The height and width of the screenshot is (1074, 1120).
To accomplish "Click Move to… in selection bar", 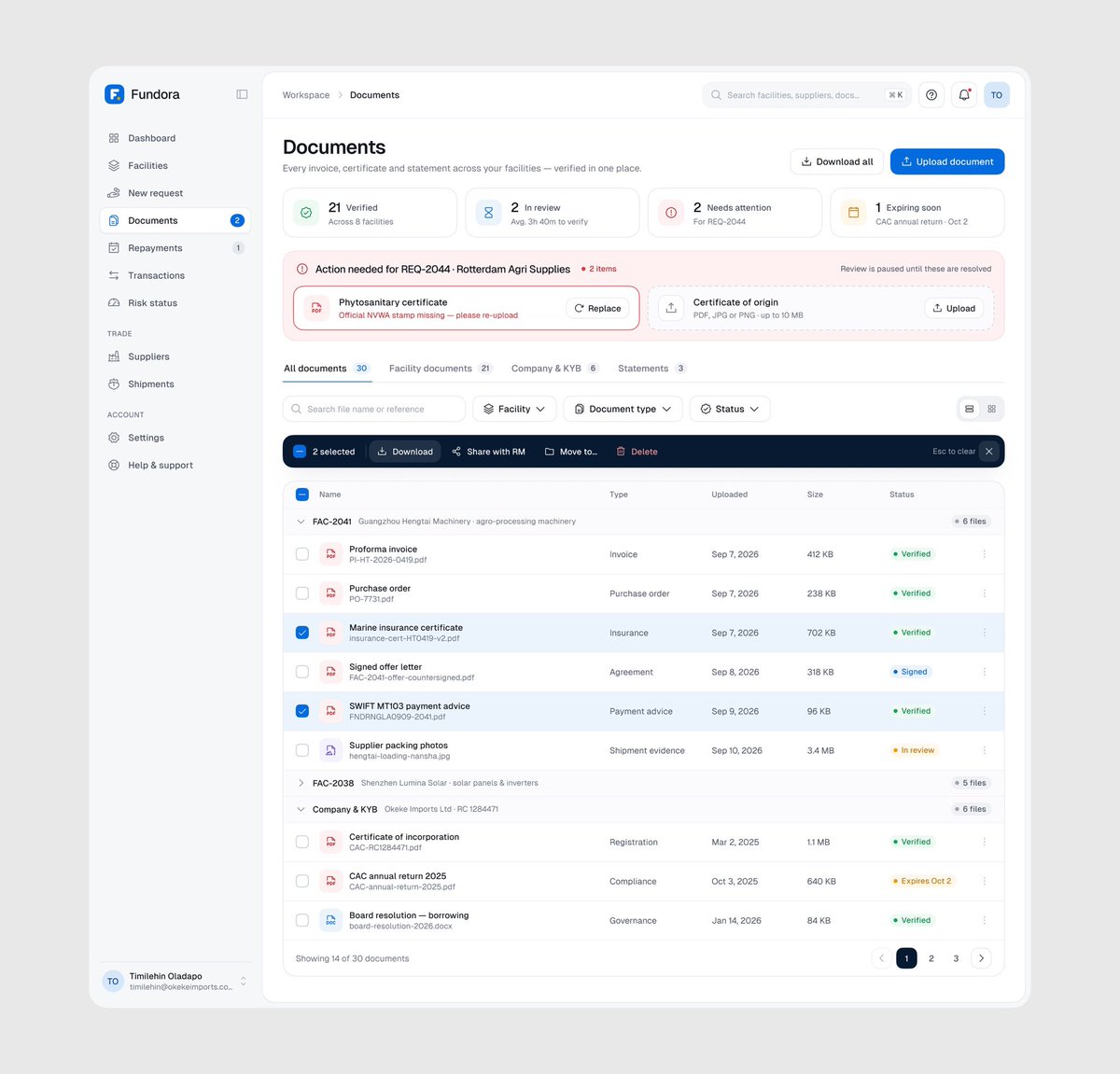I will coord(570,452).
